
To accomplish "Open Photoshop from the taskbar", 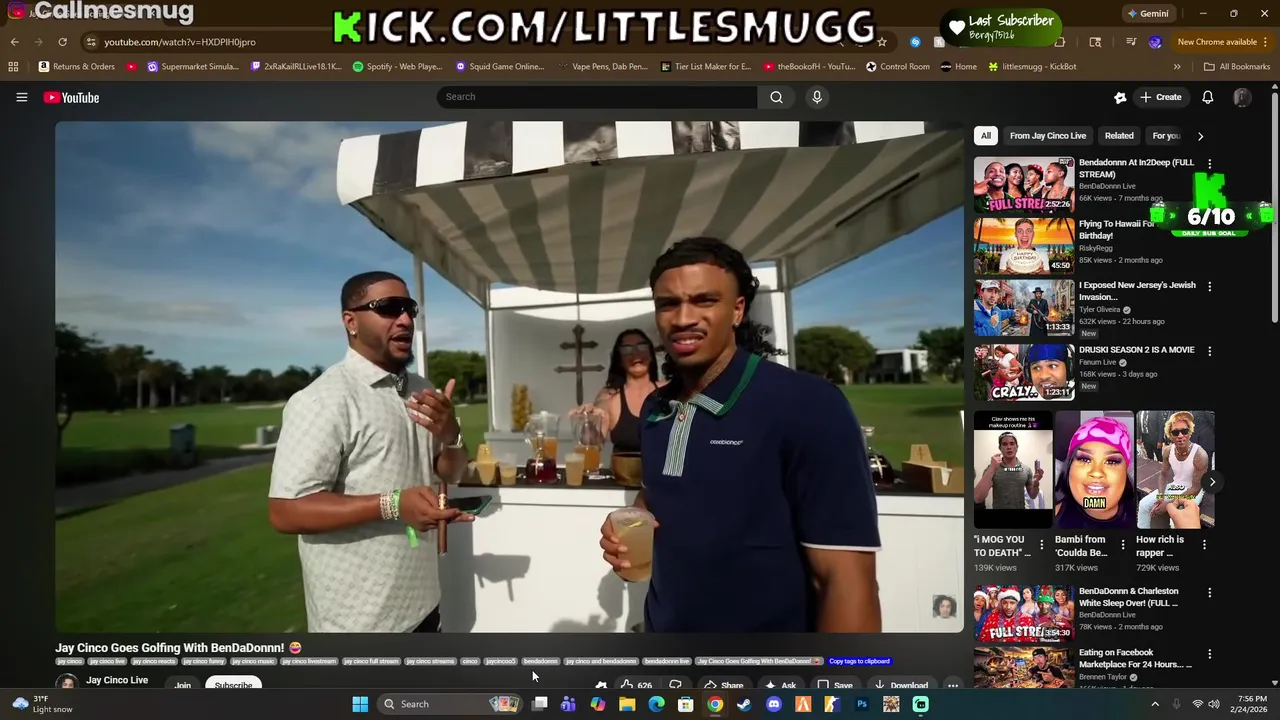I will click(861, 704).
